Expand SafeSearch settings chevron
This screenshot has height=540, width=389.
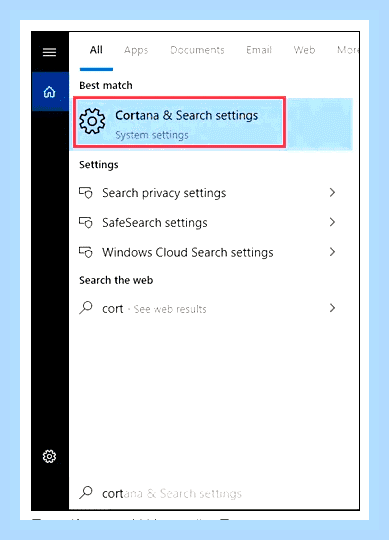[332, 222]
